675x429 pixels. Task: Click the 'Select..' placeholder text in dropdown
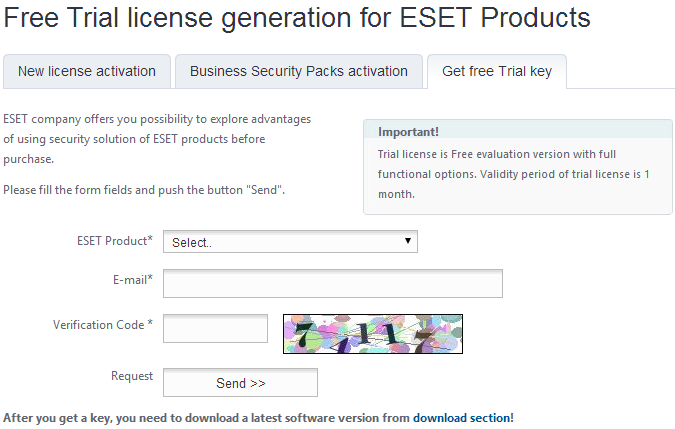(x=192, y=243)
